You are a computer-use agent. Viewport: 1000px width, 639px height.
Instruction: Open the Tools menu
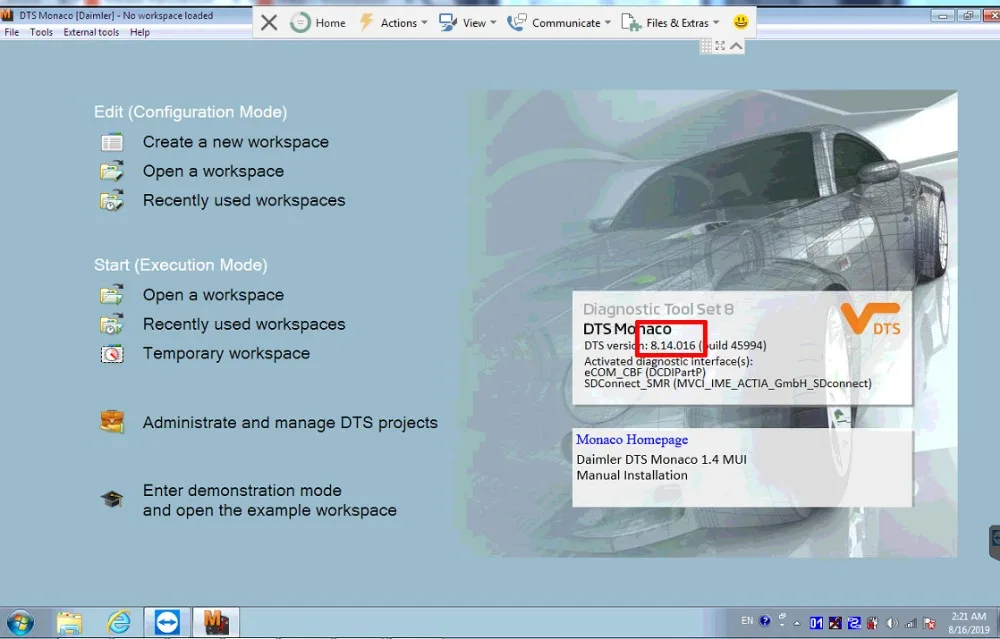[x=41, y=32]
